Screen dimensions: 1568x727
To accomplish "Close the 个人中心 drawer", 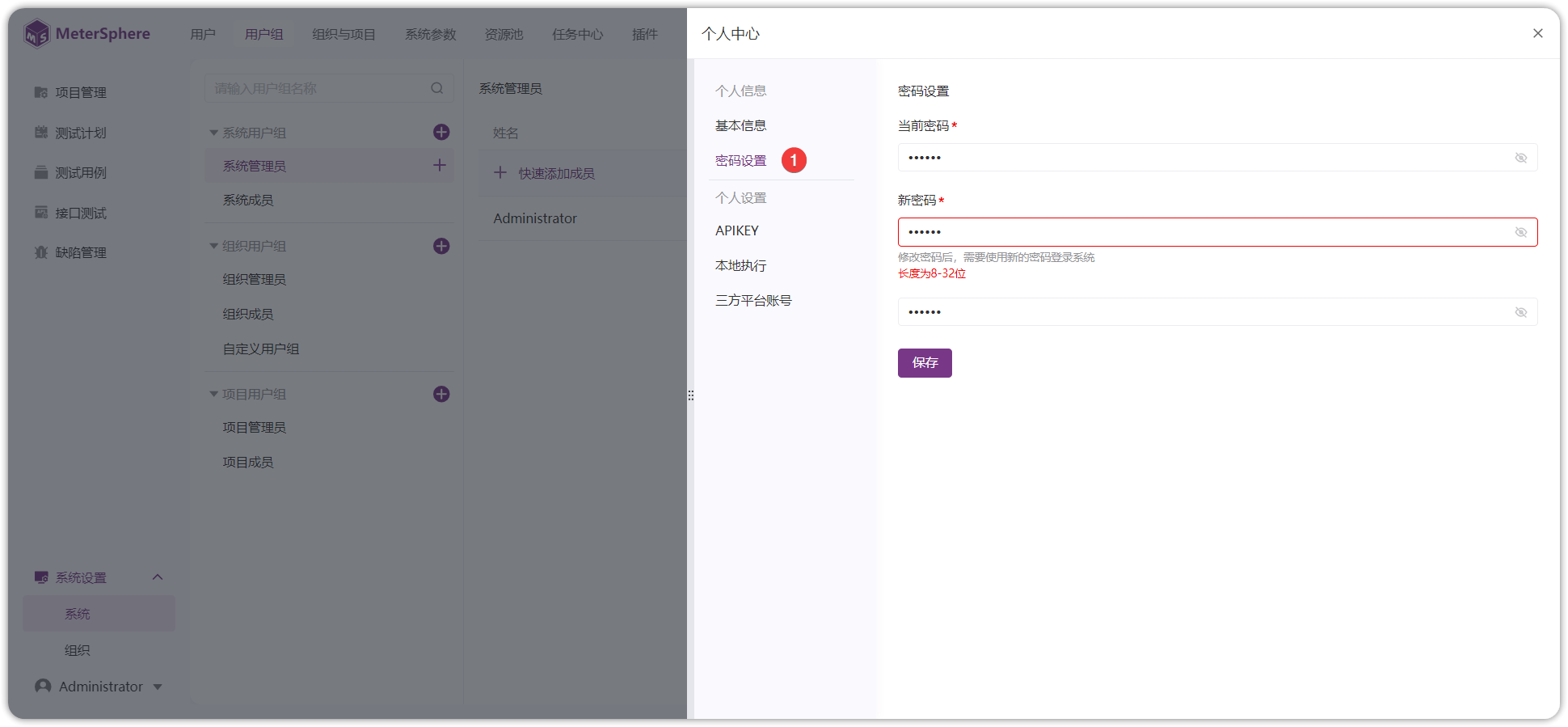I will click(1538, 33).
